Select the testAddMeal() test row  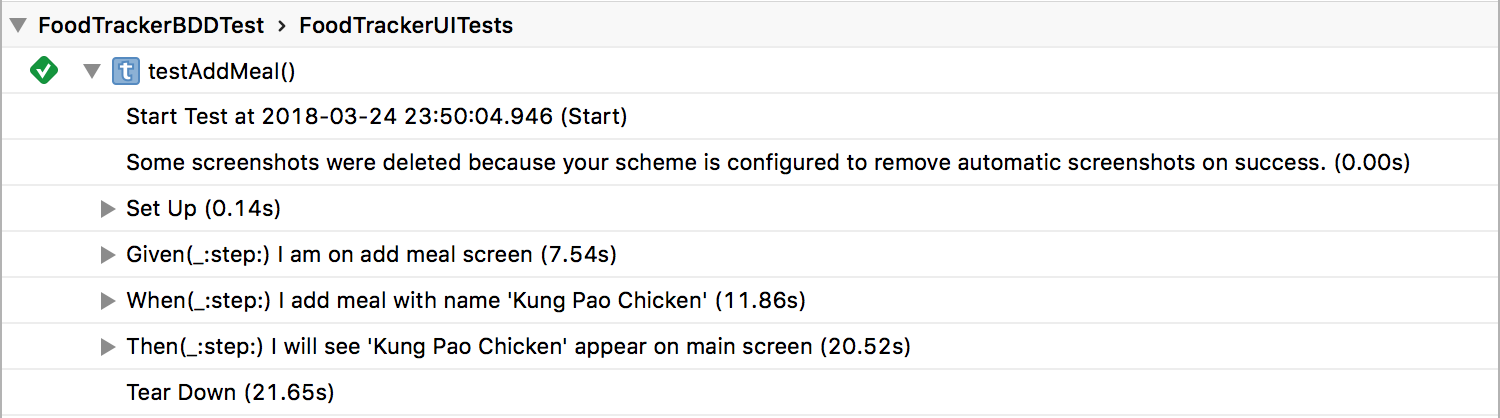(750, 71)
